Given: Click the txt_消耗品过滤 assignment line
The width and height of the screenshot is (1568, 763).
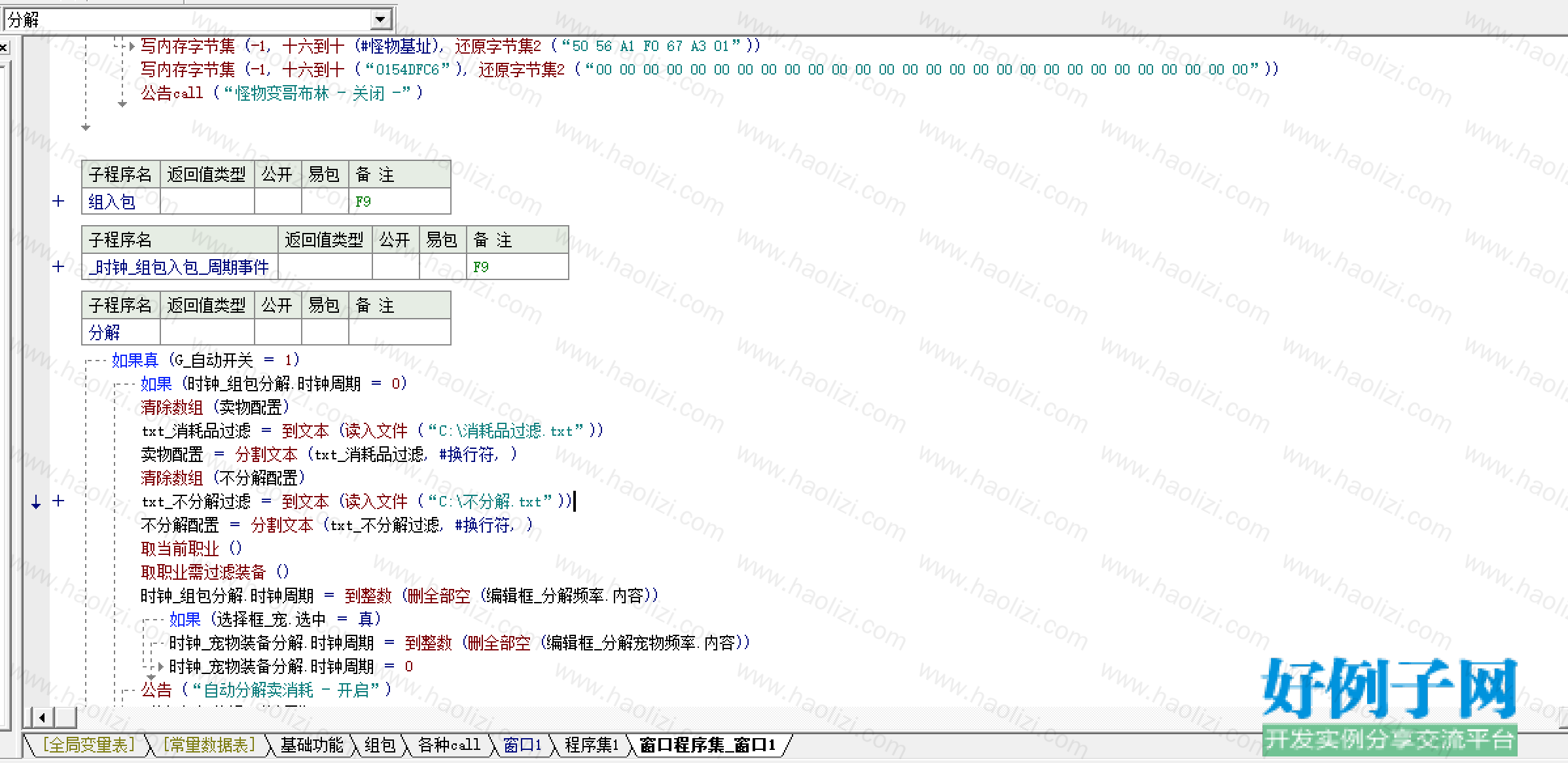Looking at the screenshot, I should coord(372,431).
